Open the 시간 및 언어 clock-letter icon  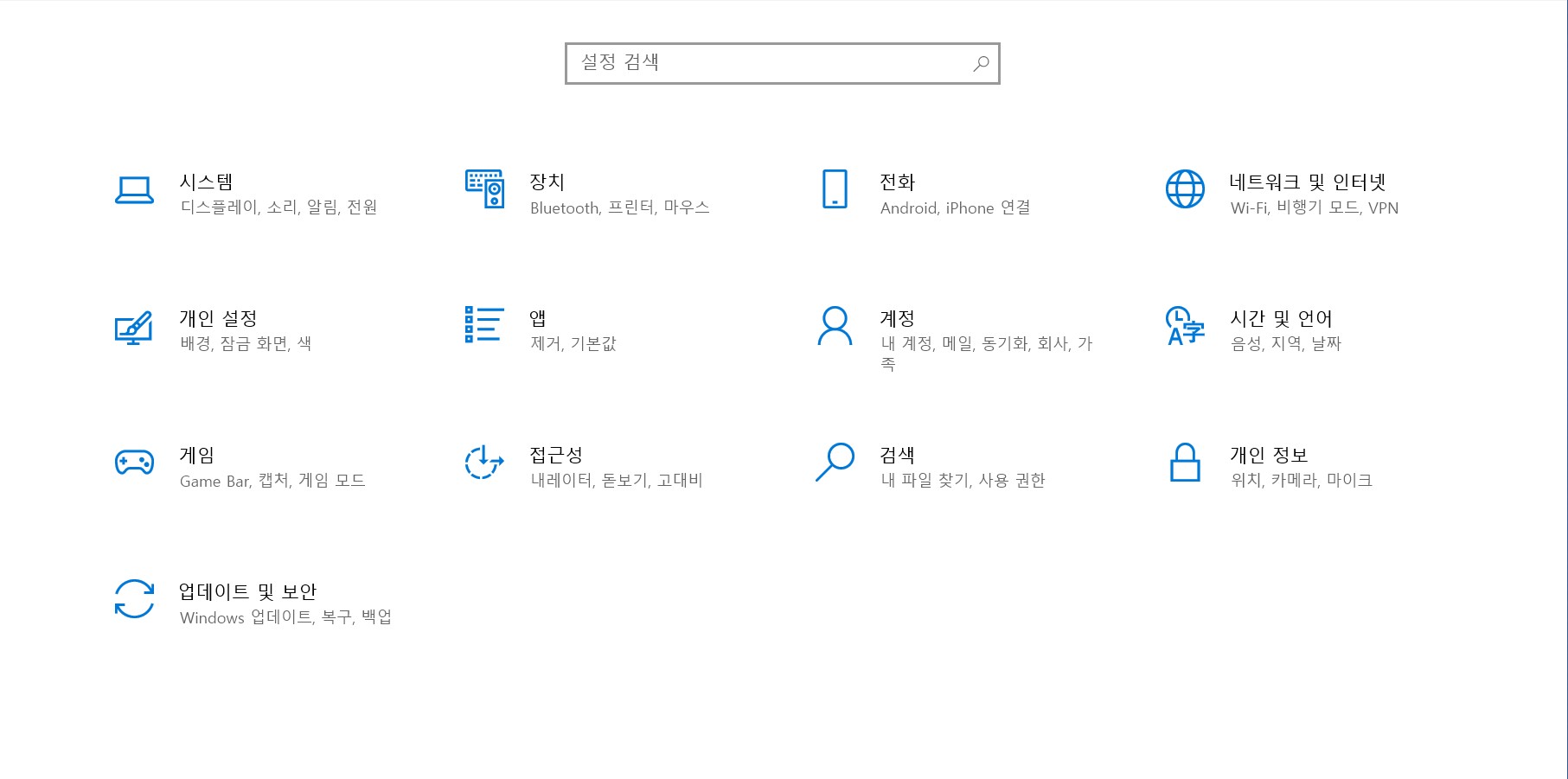coord(1185,325)
